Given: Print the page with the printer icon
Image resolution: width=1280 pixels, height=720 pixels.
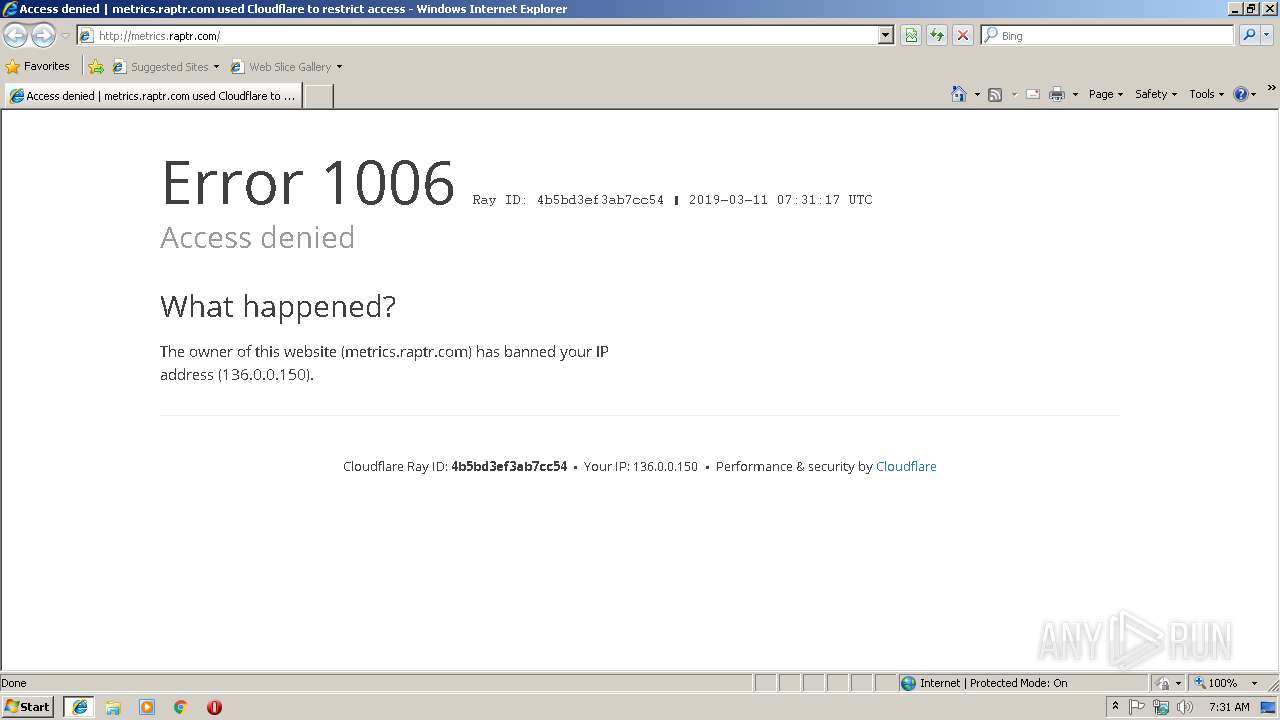Looking at the screenshot, I should [x=1057, y=94].
